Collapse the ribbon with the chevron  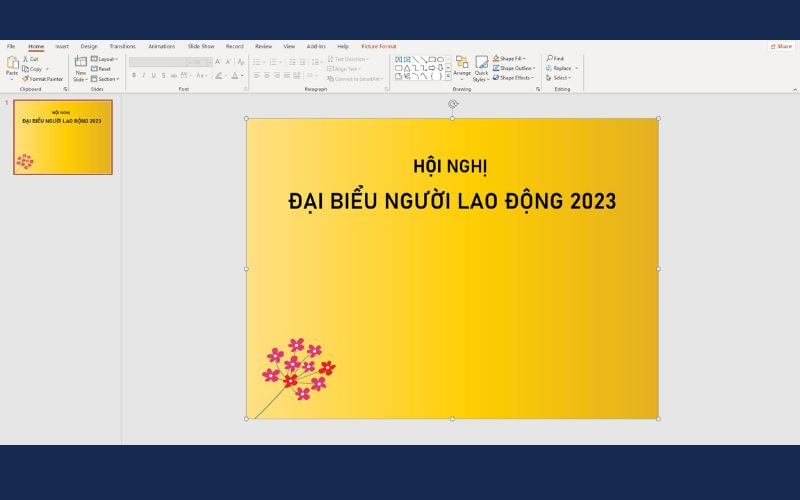[x=794, y=90]
